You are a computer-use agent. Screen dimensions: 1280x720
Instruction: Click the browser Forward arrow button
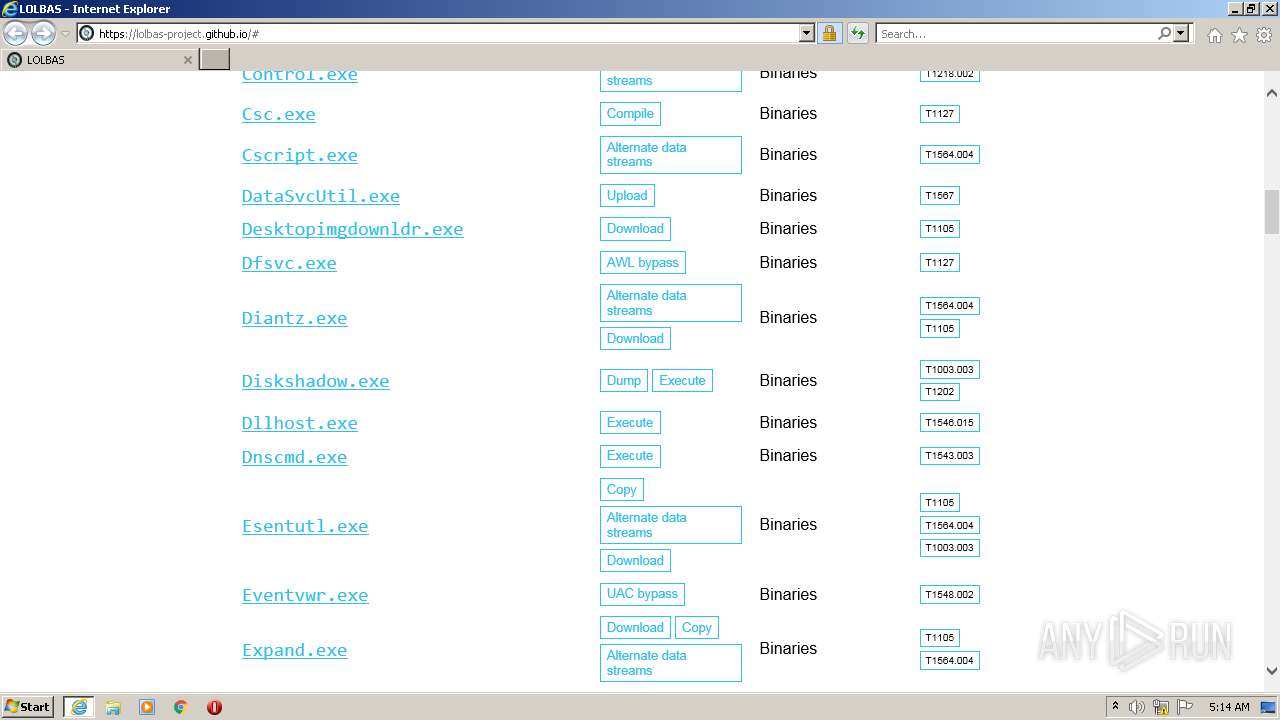[43, 34]
